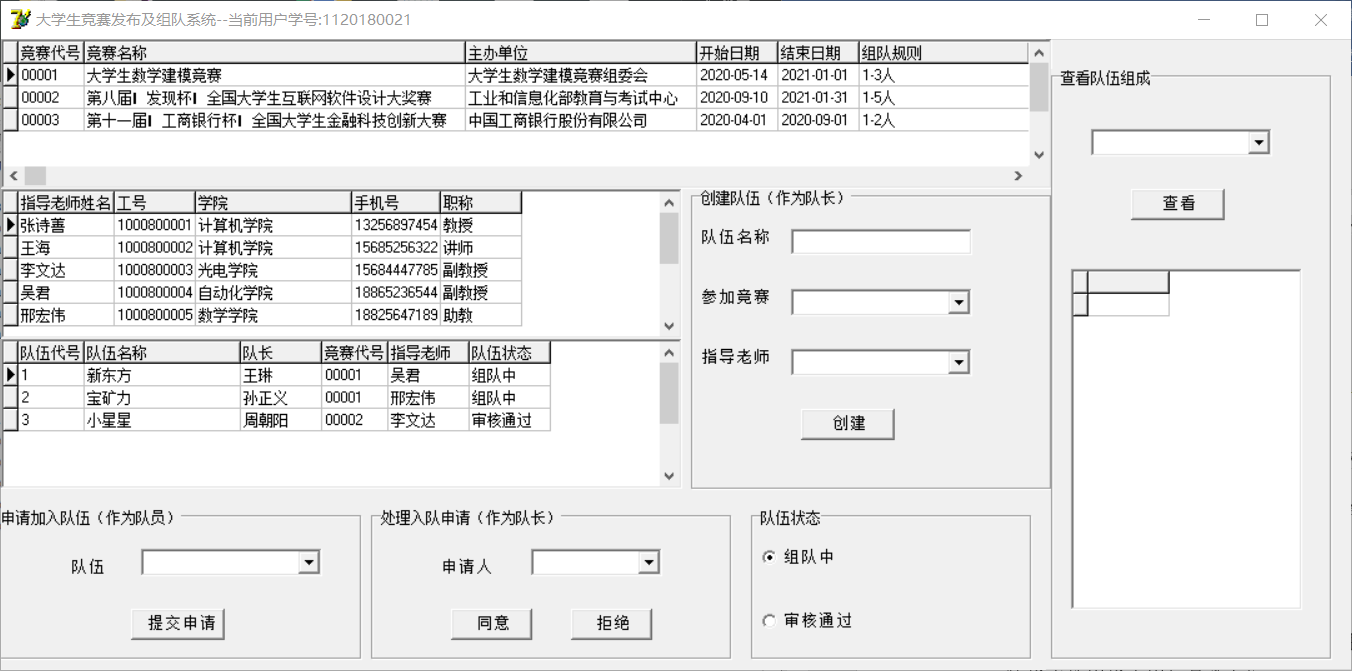Maximize the application window
1352x671 pixels.
1262,20
